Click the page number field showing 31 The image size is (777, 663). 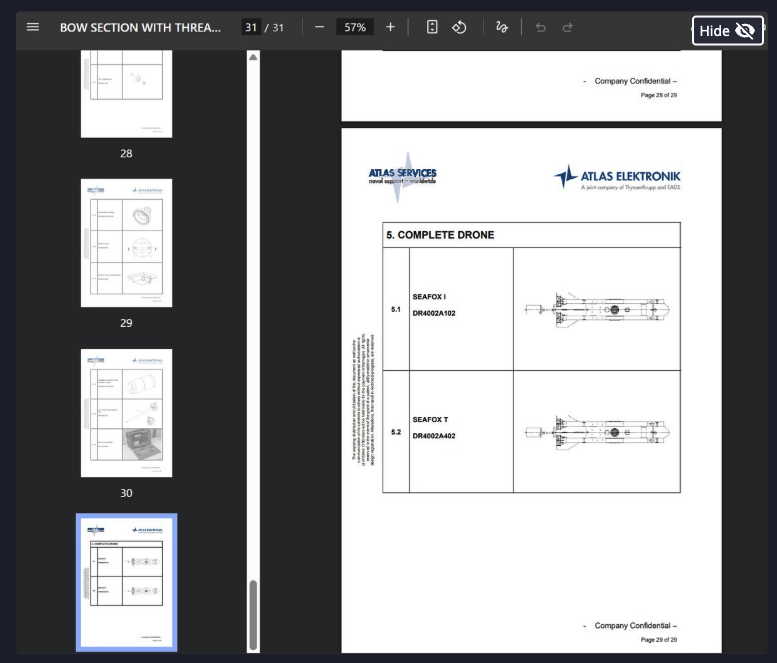click(x=251, y=27)
